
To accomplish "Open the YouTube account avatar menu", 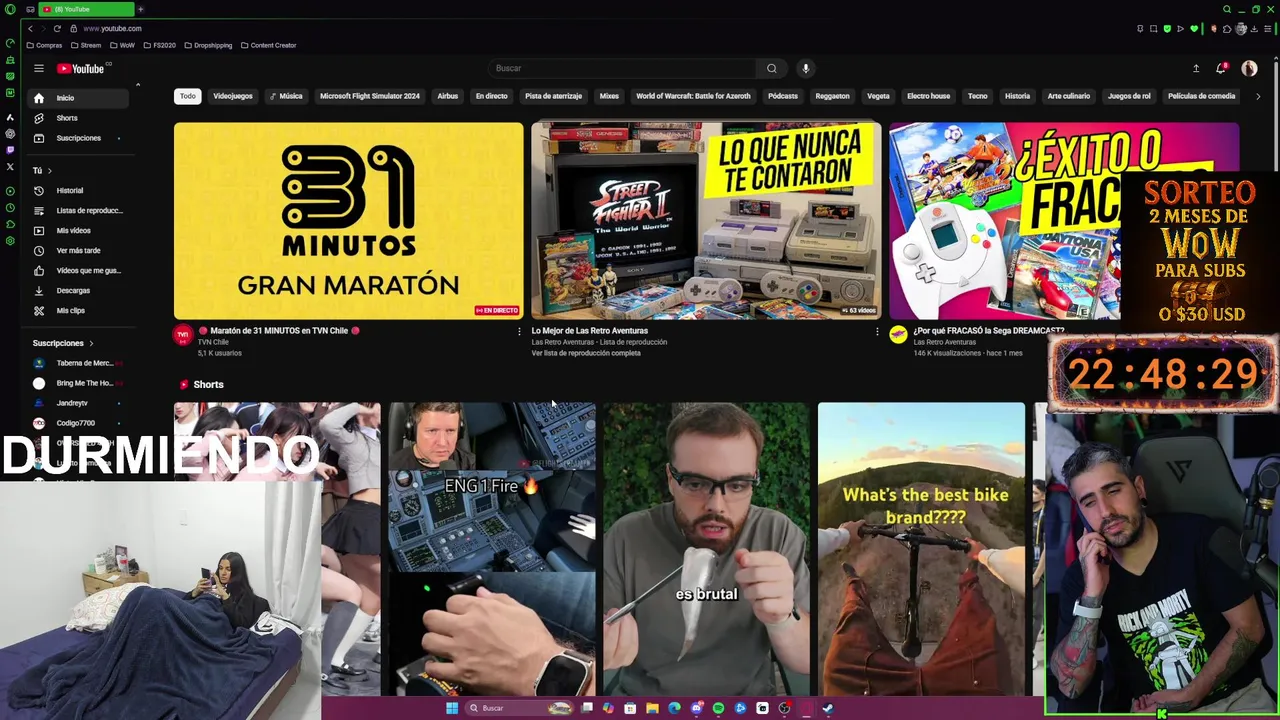I will (x=1249, y=68).
